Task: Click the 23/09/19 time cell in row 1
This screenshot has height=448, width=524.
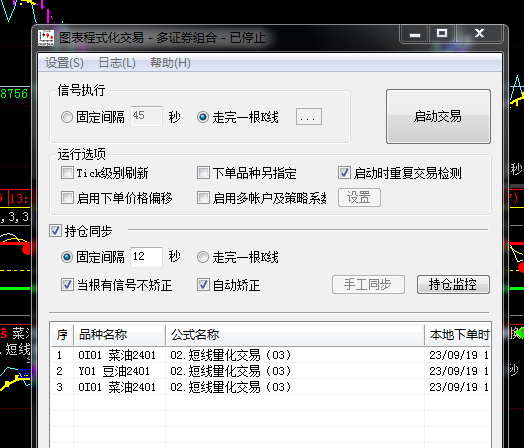Action: coord(458,355)
